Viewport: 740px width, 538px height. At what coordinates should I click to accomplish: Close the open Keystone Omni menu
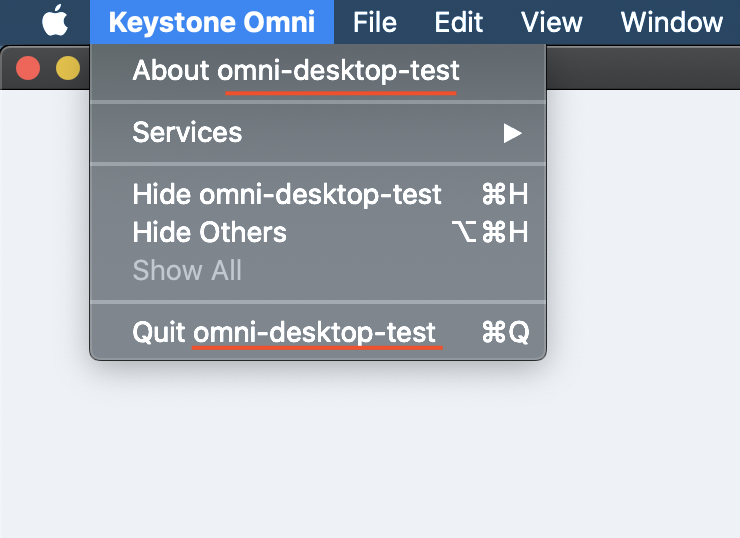211,21
